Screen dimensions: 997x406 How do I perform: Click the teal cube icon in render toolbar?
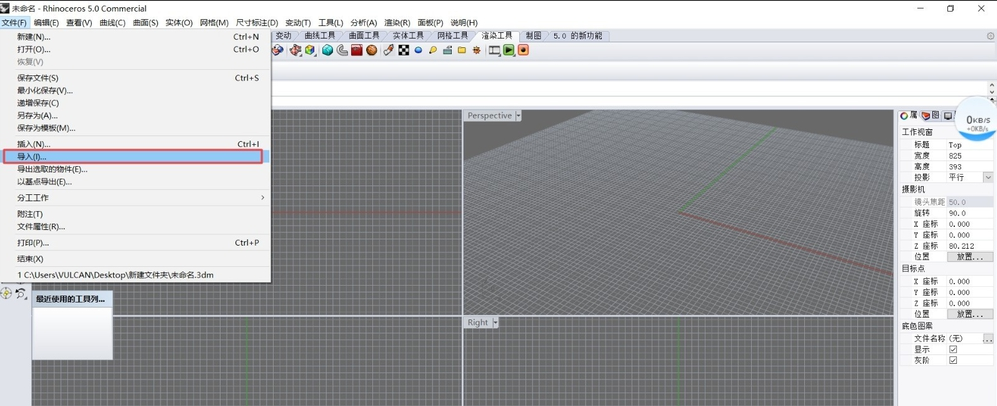[327, 50]
